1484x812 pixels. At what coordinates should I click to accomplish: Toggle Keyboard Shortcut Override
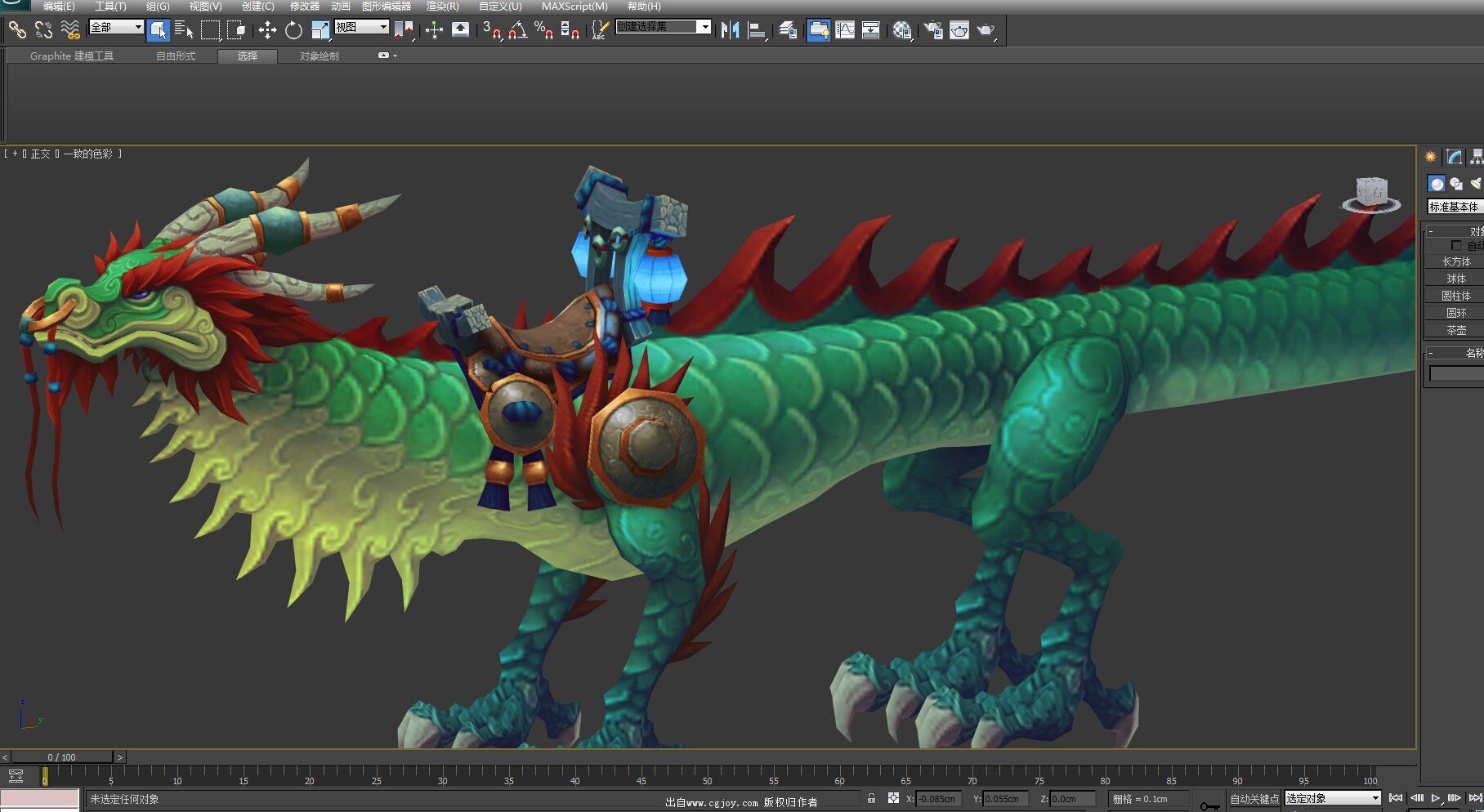pyautogui.click(x=461, y=30)
